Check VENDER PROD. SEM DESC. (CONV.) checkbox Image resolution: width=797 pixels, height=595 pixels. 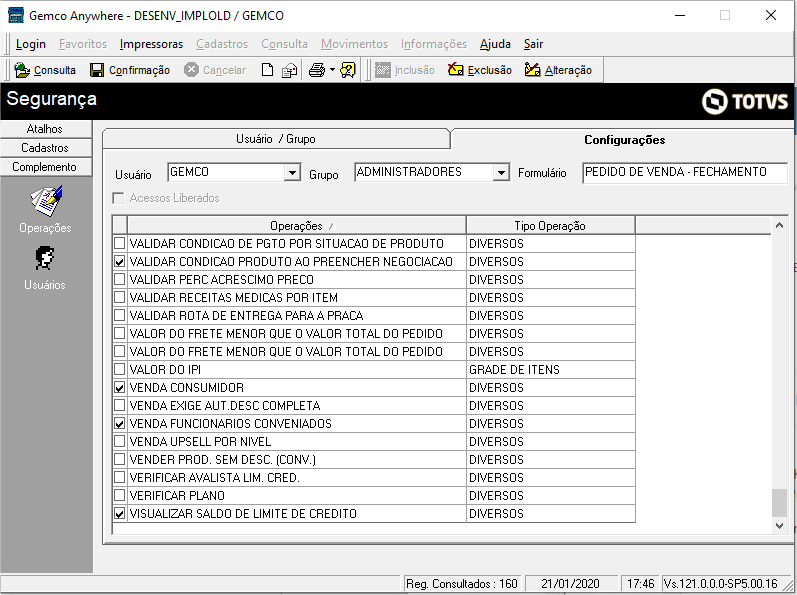[x=119, y=459]
